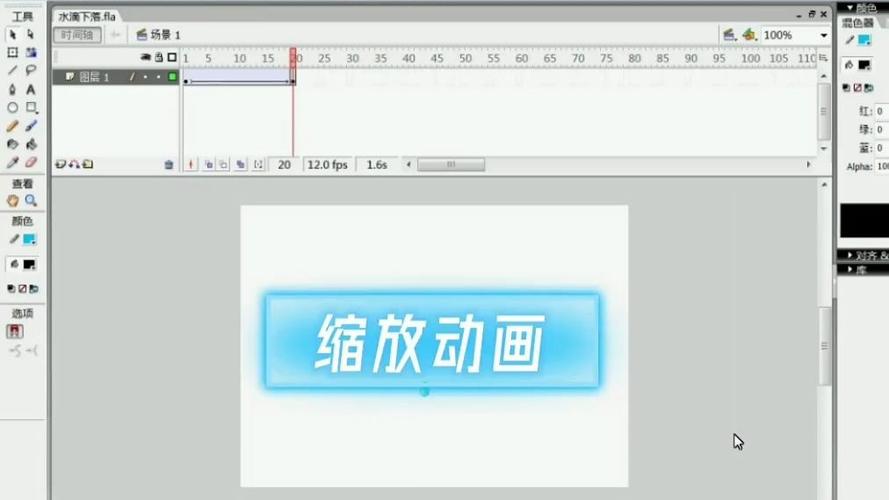Click toolbox no color icon
The image size is (889, 500).
pos(23,289)
